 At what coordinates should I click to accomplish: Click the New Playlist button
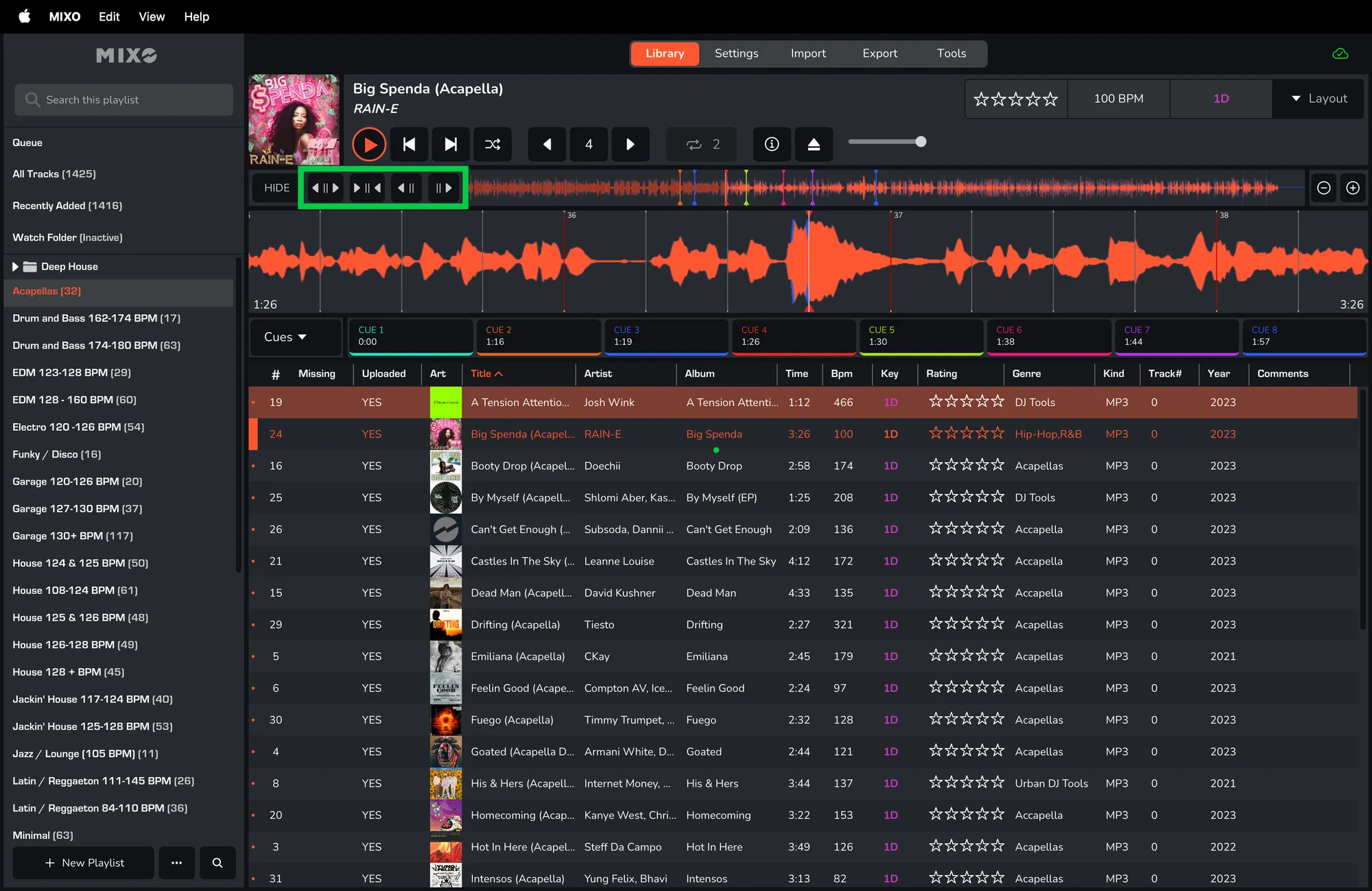(x=84, y=863)
